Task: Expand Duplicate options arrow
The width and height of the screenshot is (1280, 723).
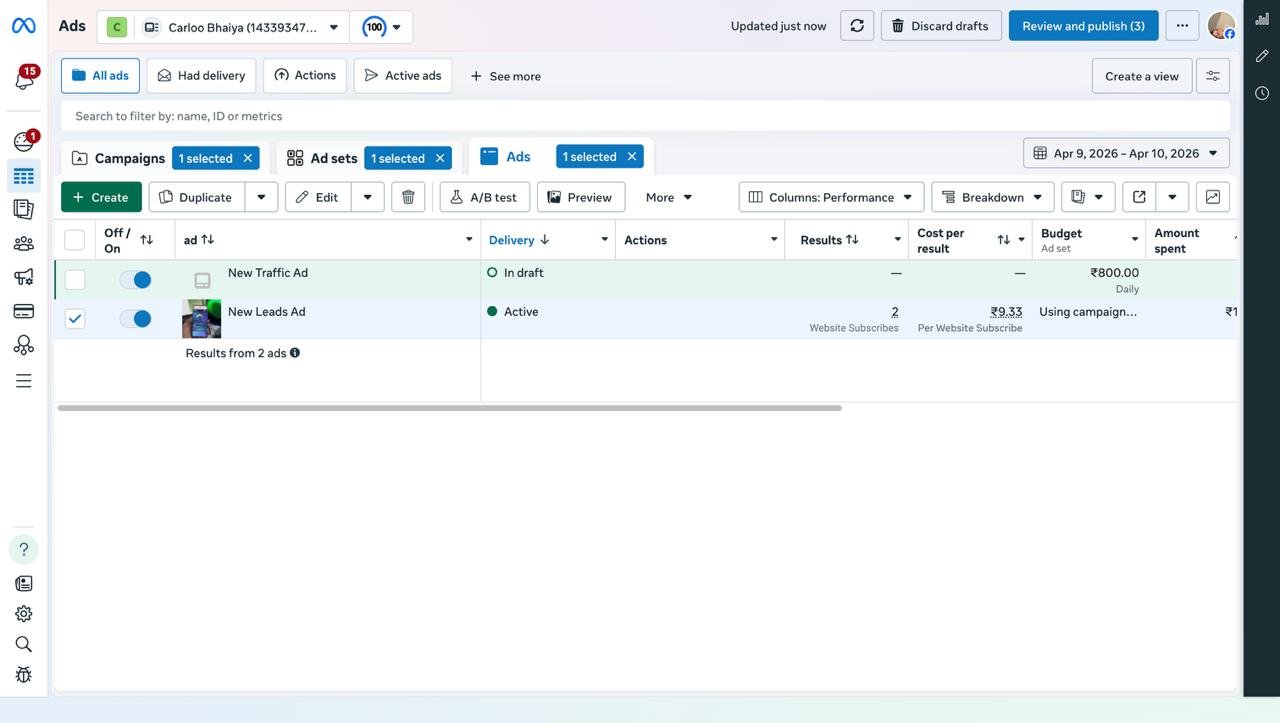Action: tap(261, 197)
